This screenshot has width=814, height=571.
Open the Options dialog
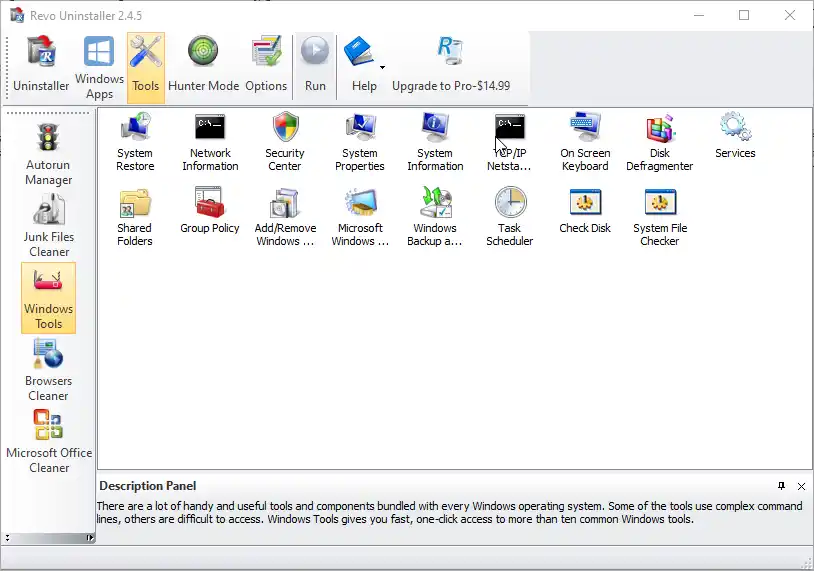(266, 65)
